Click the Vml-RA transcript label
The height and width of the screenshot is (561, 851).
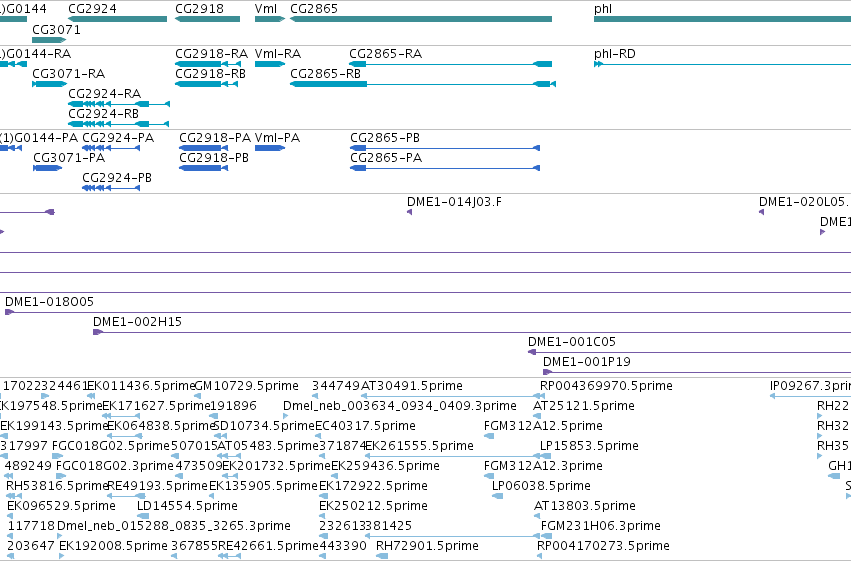278,54
